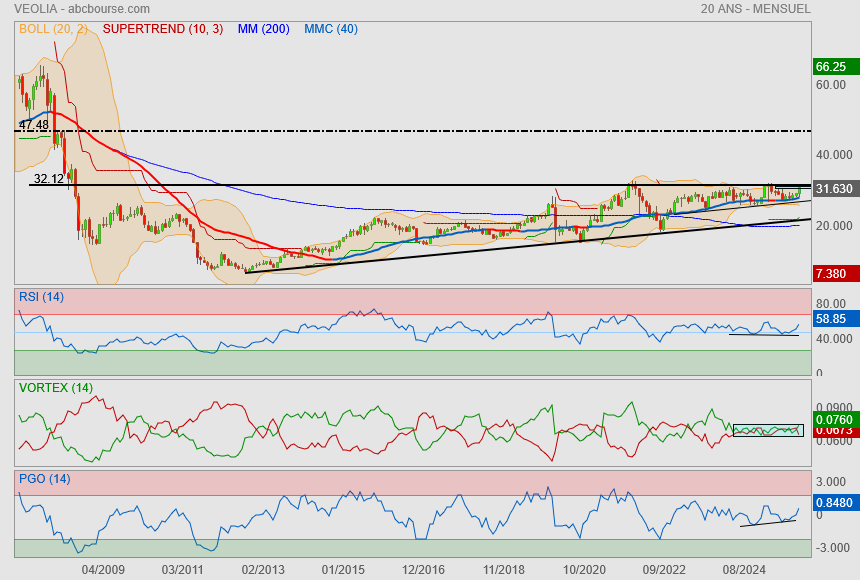Select the VORTEX (14) indicator label
The height and width of the screenshot is (580, 860).
pyautogui.click(x=55, y=387)
